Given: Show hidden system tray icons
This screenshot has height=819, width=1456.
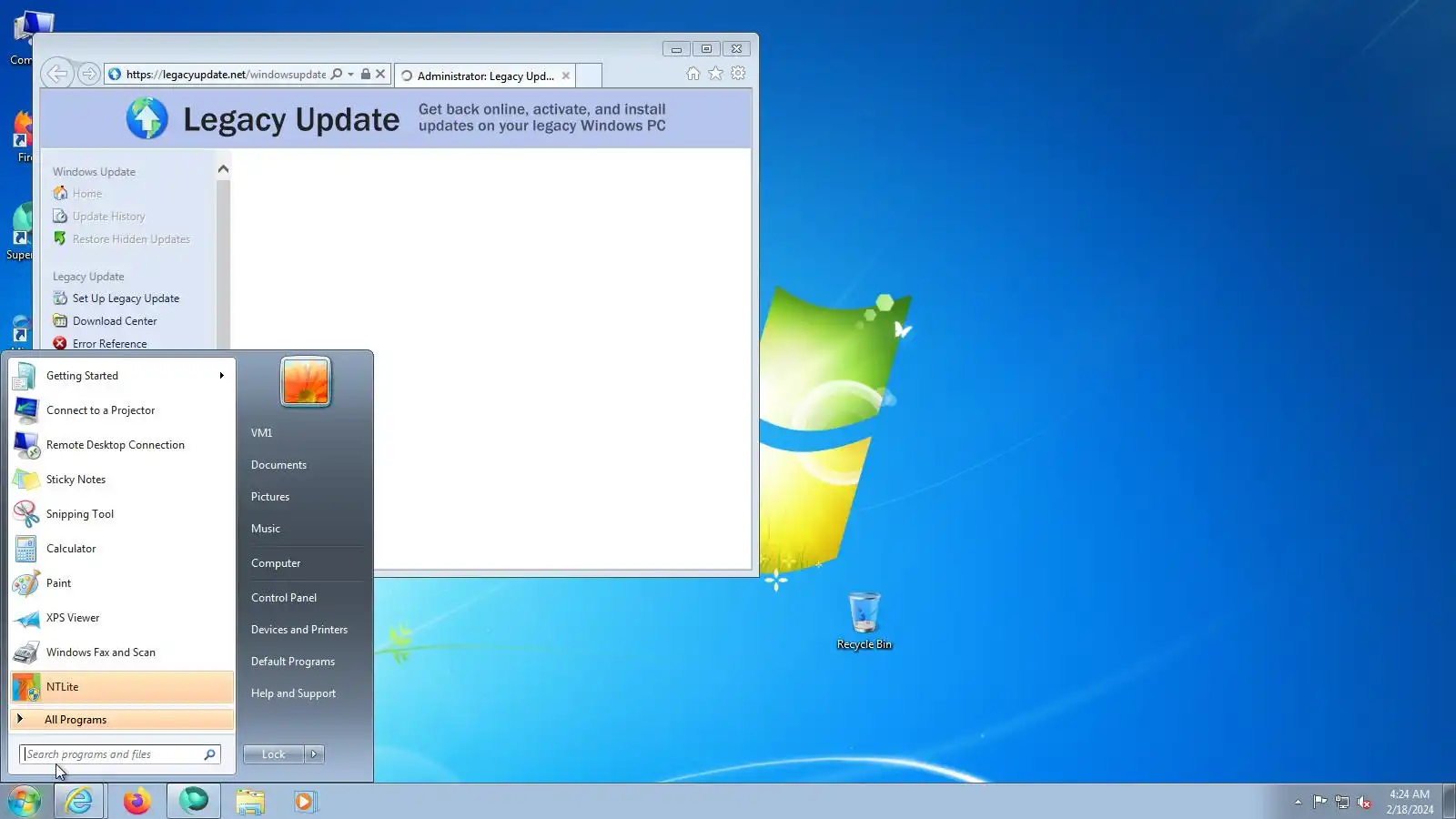Looking at the screenshot, I should 1298,802.
